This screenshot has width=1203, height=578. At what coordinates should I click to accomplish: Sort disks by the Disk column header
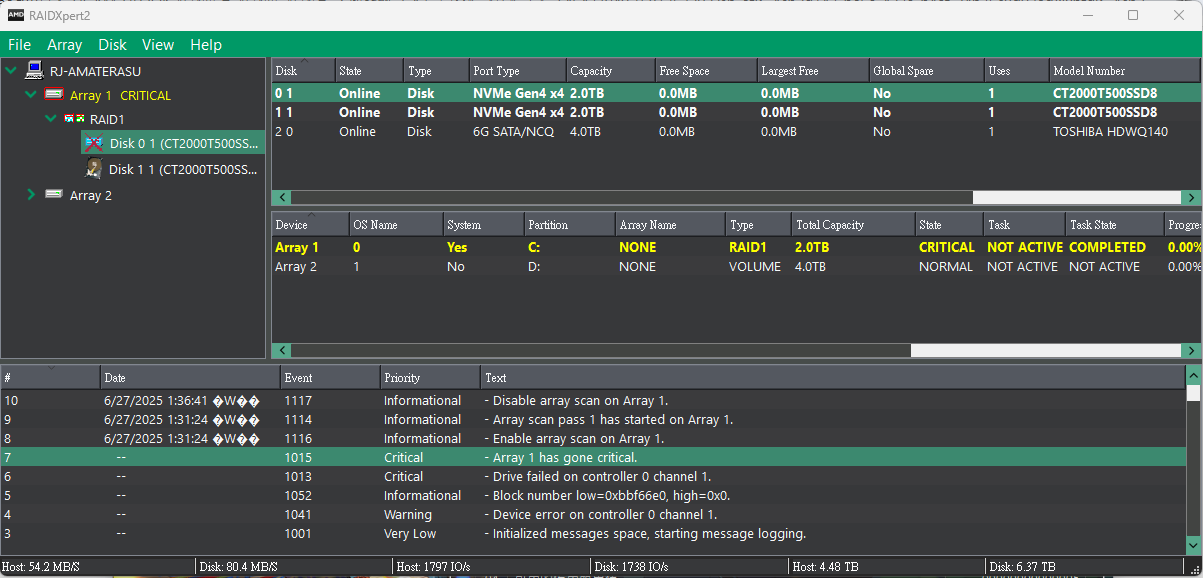pos(304,71)
